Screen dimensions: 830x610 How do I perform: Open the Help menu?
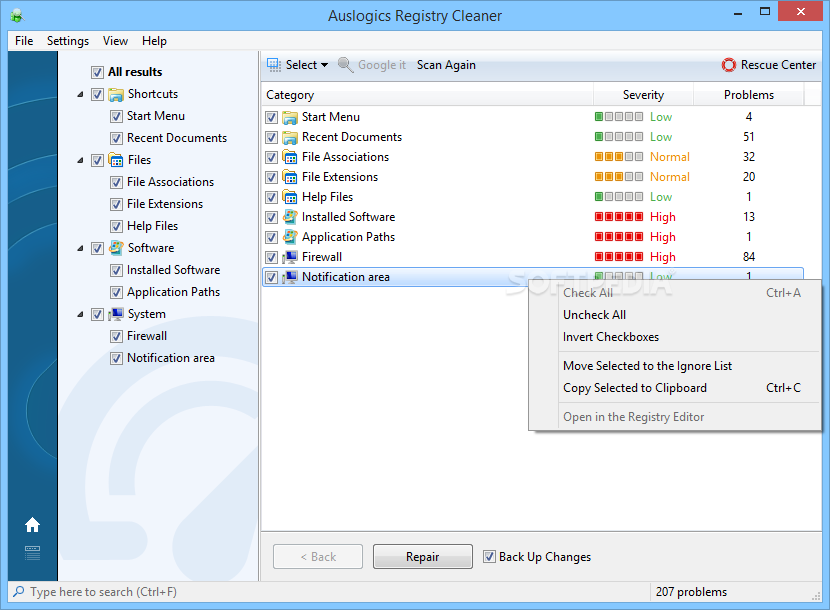[x=154, y=41]
